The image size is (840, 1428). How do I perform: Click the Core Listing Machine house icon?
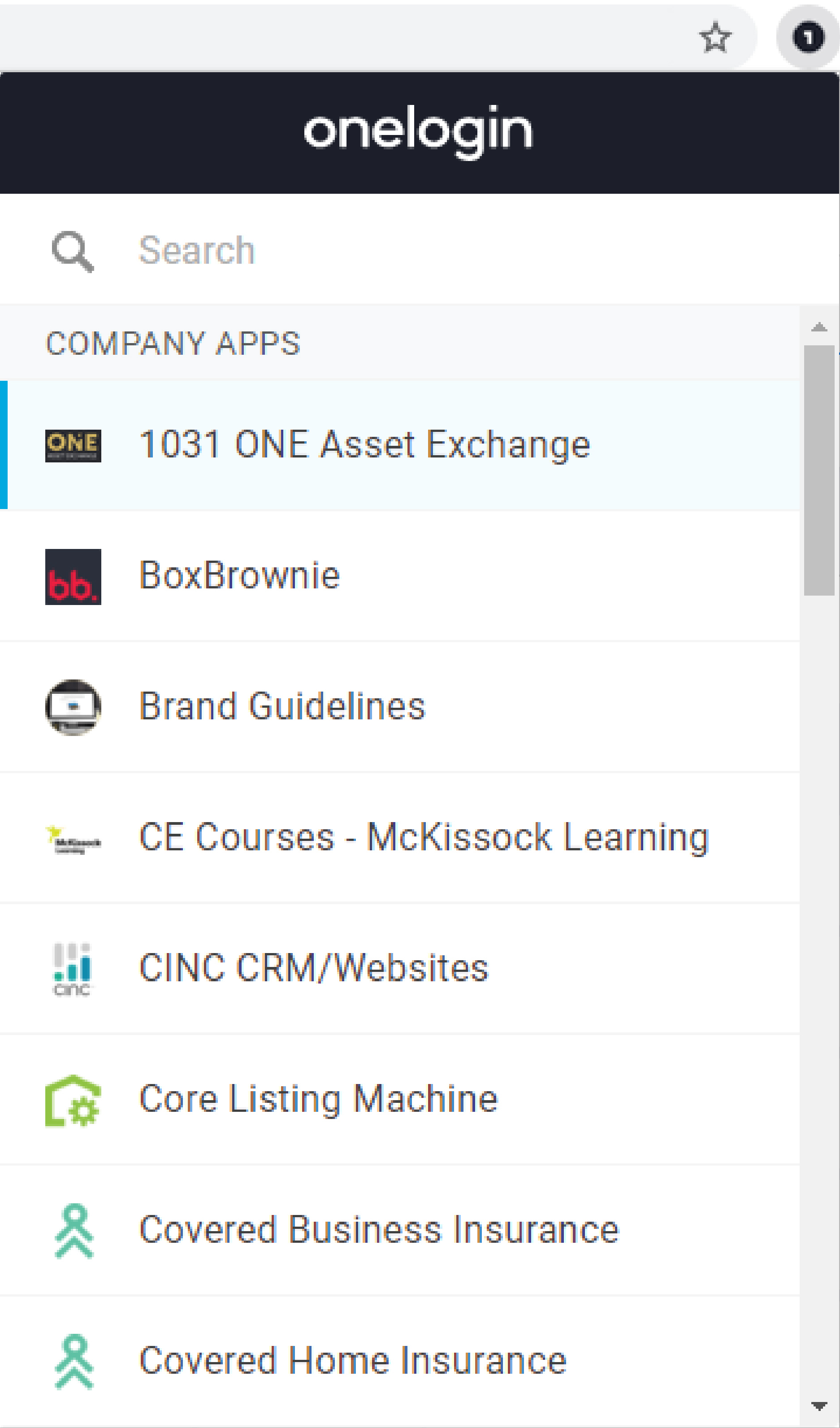coord(73,1101)
